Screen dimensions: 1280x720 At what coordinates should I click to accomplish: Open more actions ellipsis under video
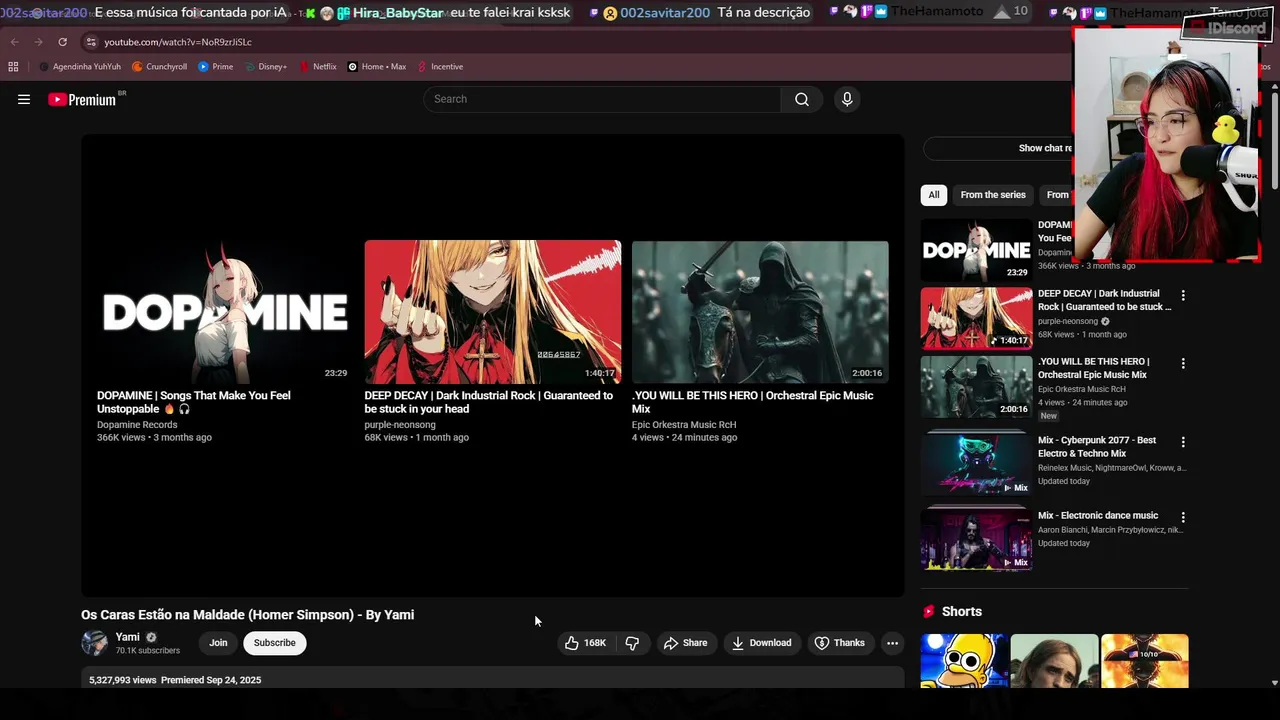coord(892,643)
